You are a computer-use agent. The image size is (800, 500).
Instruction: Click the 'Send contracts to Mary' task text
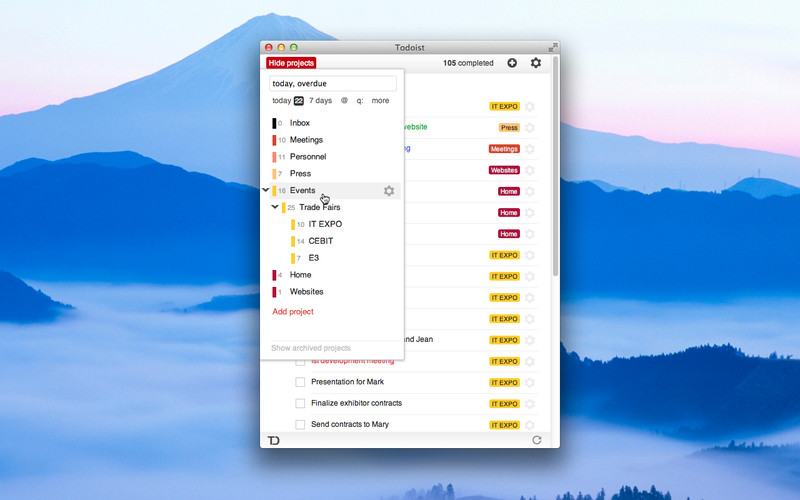(x=349, y=424)
